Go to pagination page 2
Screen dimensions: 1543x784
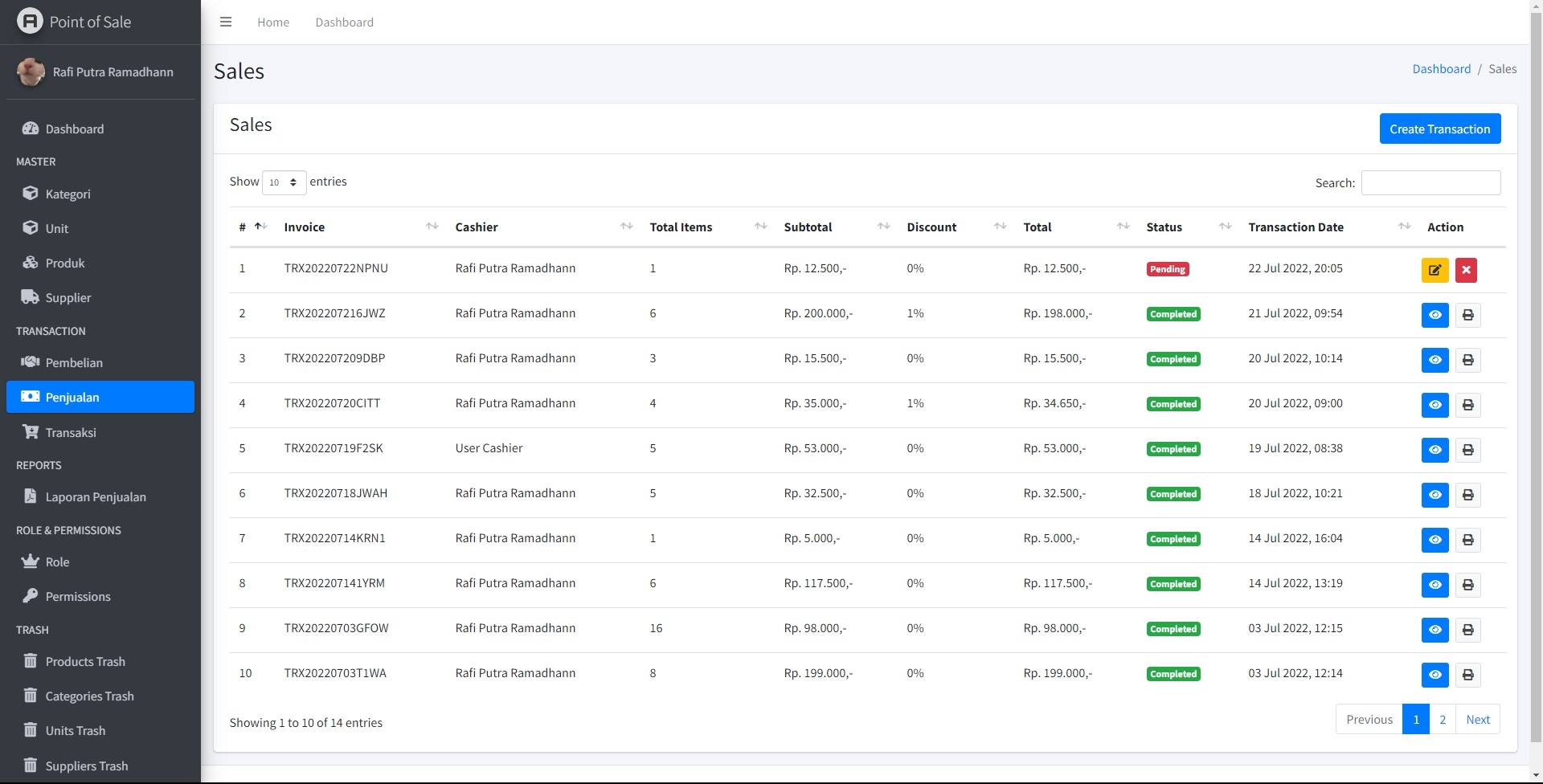[x=1443, y=719]
